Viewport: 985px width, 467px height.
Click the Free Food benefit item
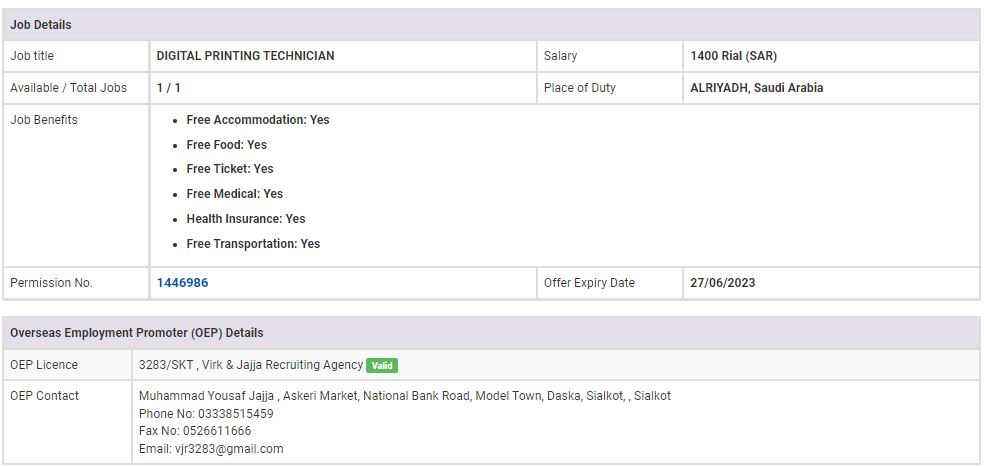point(226,145)
